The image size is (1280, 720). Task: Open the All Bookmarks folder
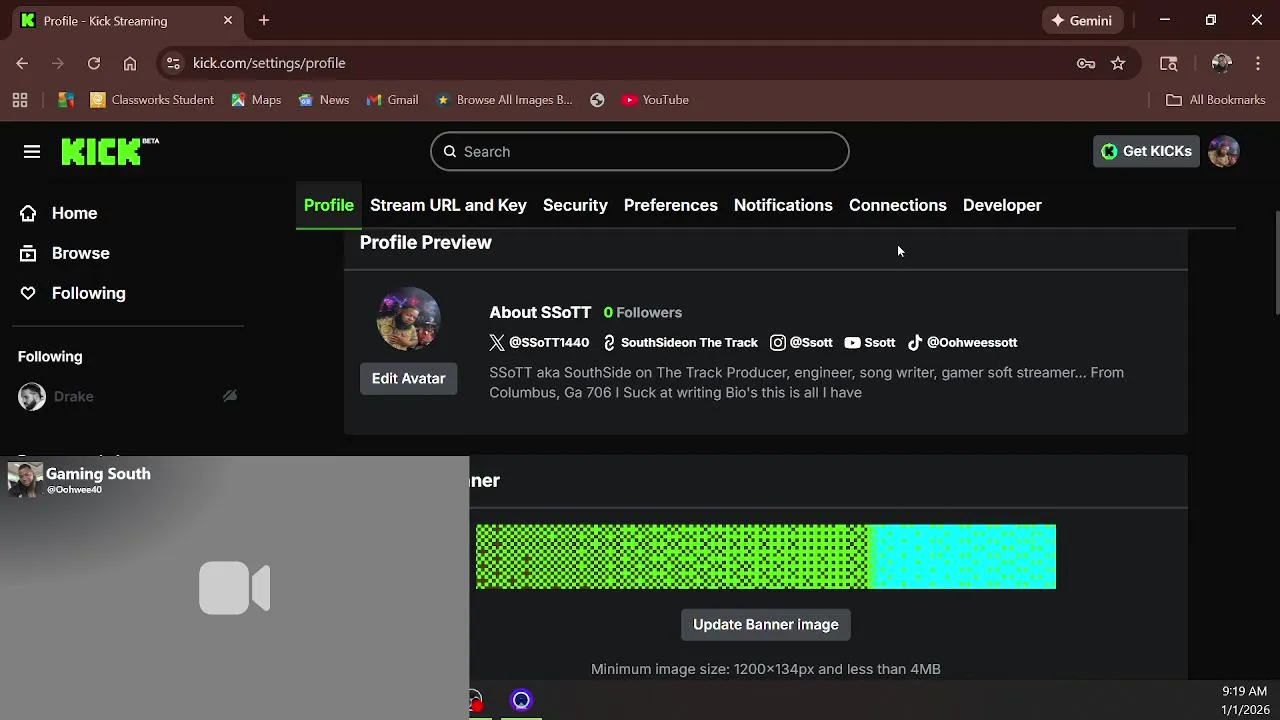click(x=1216, y=100)
